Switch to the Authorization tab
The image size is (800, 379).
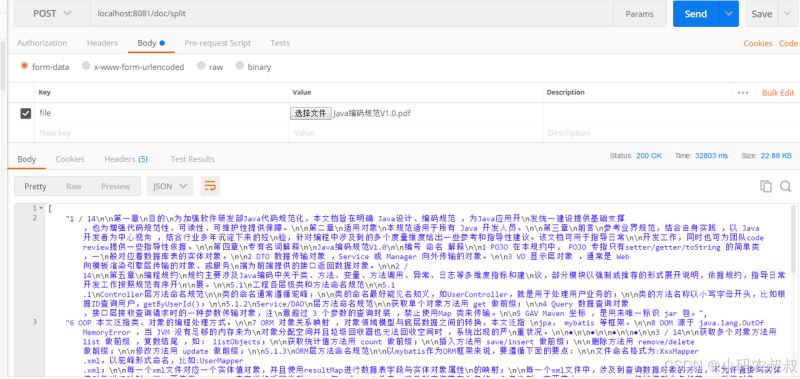click(x=42, y=43)
